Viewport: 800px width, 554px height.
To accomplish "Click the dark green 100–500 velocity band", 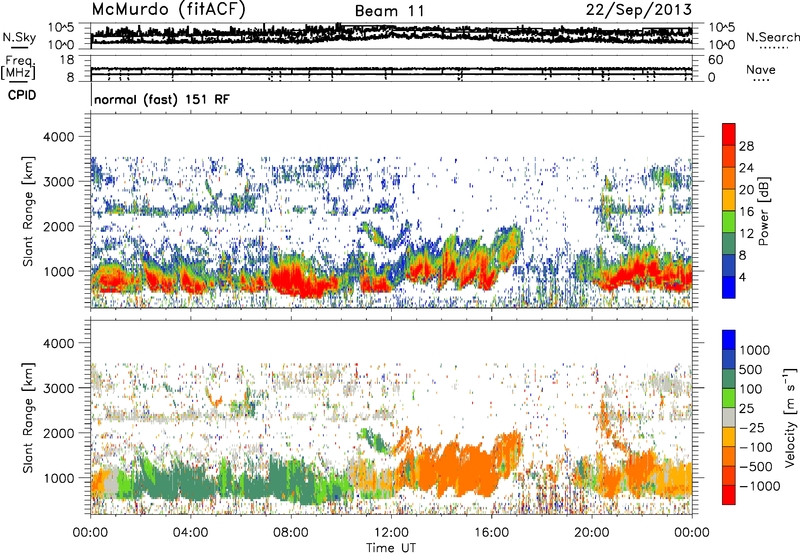I will (729, 379).
